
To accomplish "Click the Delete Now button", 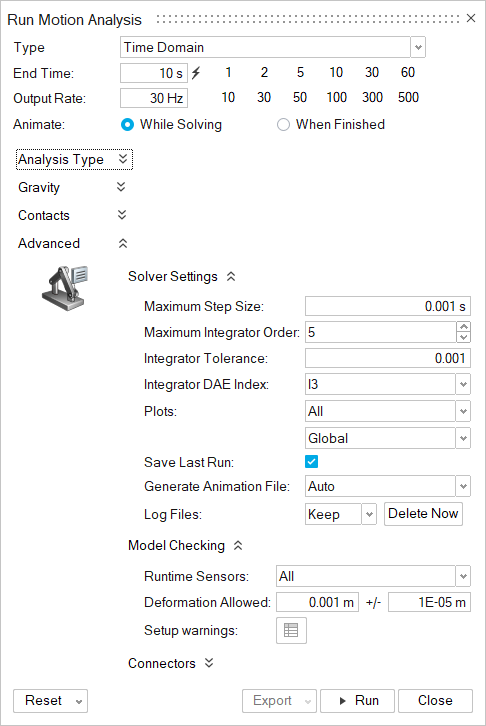I will coord(423,513).
